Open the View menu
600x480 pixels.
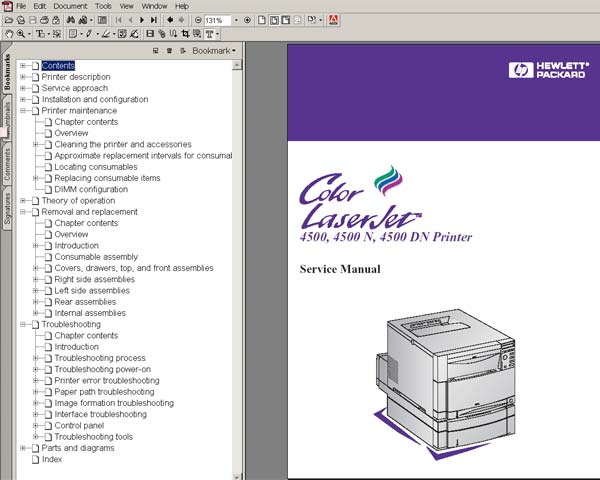pos(127,6)
